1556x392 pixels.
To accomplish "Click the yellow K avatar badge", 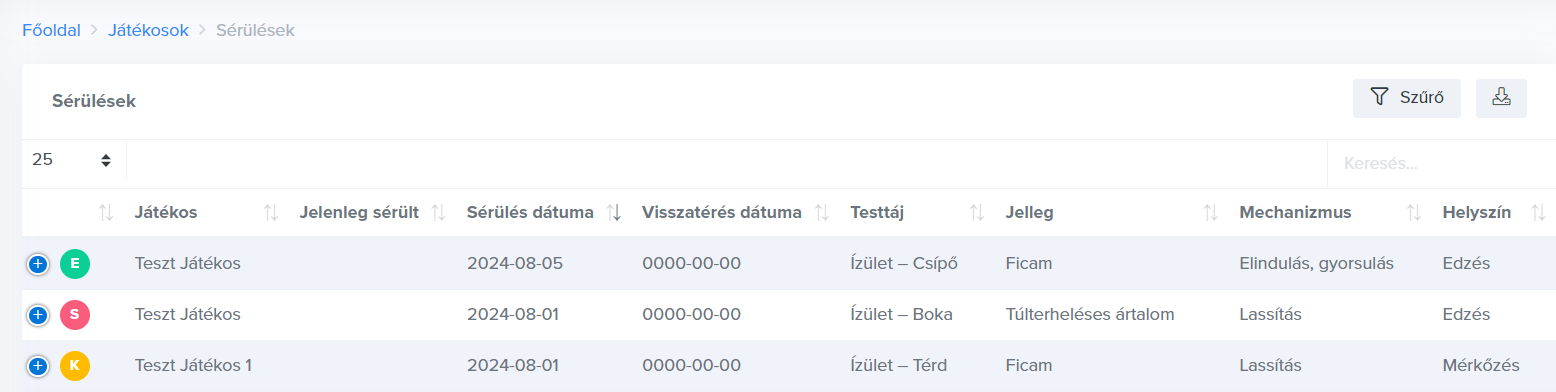I will click(75, 365).
